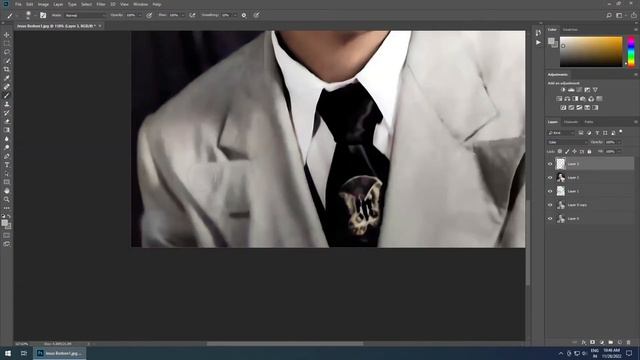Switch to the Paths tab

point(589,122)
